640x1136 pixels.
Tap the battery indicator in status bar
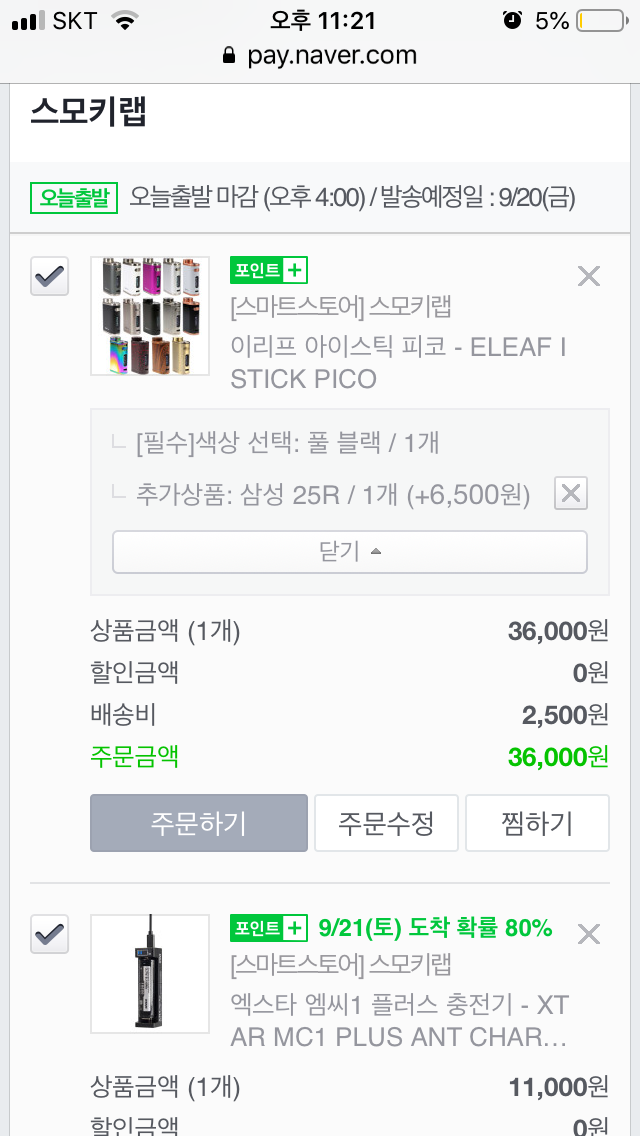(x=598, y=20)
